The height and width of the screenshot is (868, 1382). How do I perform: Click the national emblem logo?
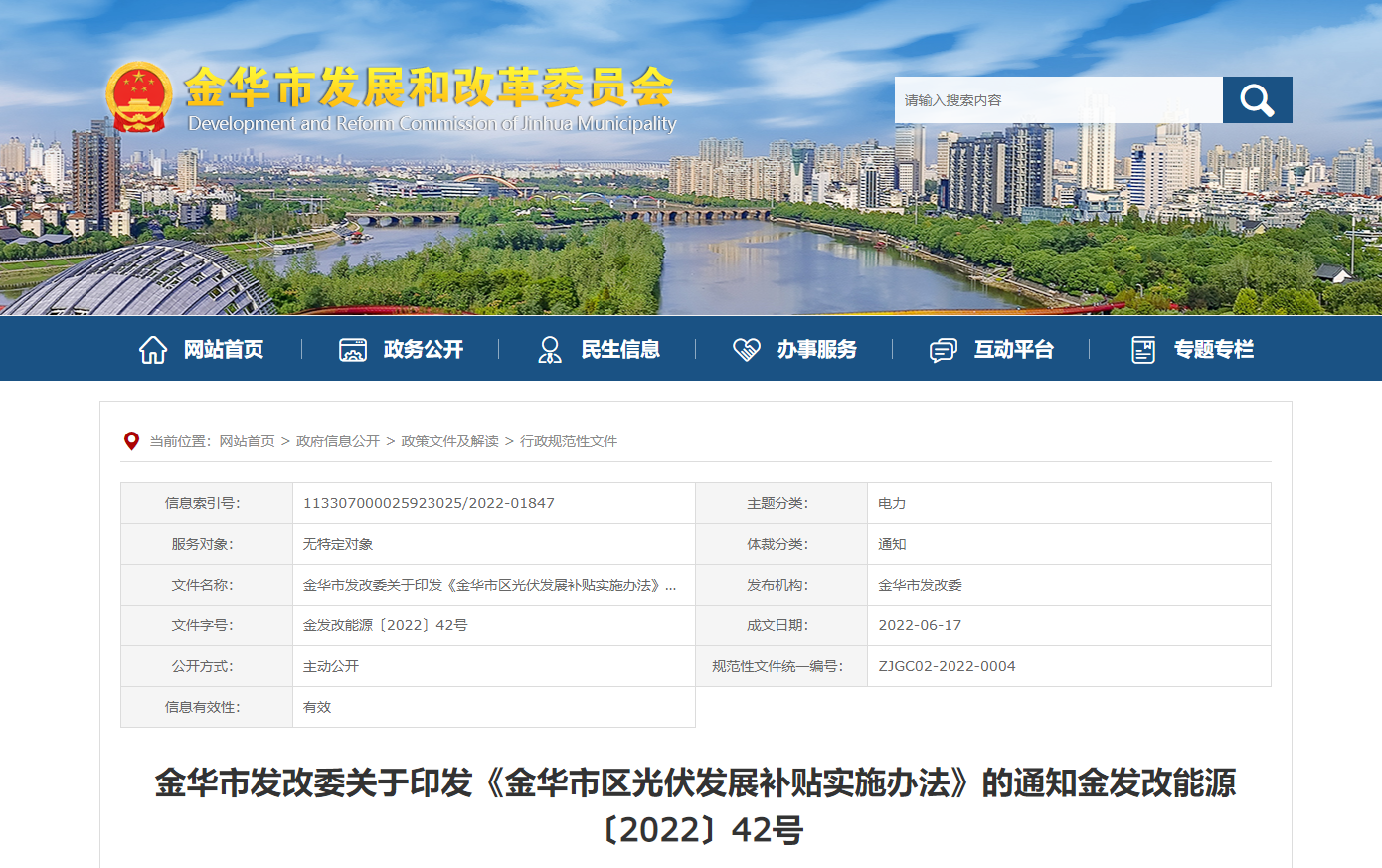139,96
